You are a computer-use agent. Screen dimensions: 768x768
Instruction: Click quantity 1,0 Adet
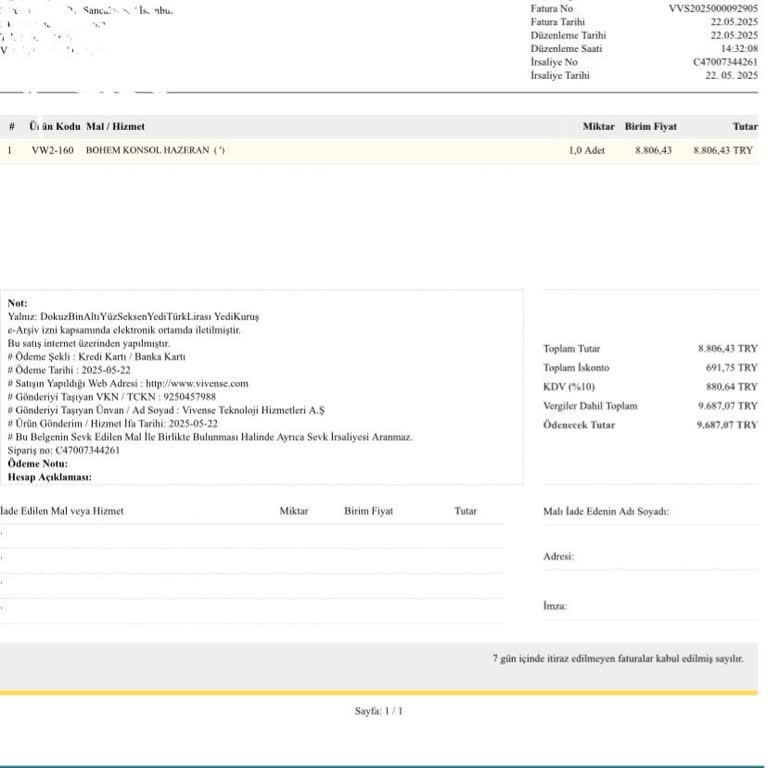(x=586, y=150)
